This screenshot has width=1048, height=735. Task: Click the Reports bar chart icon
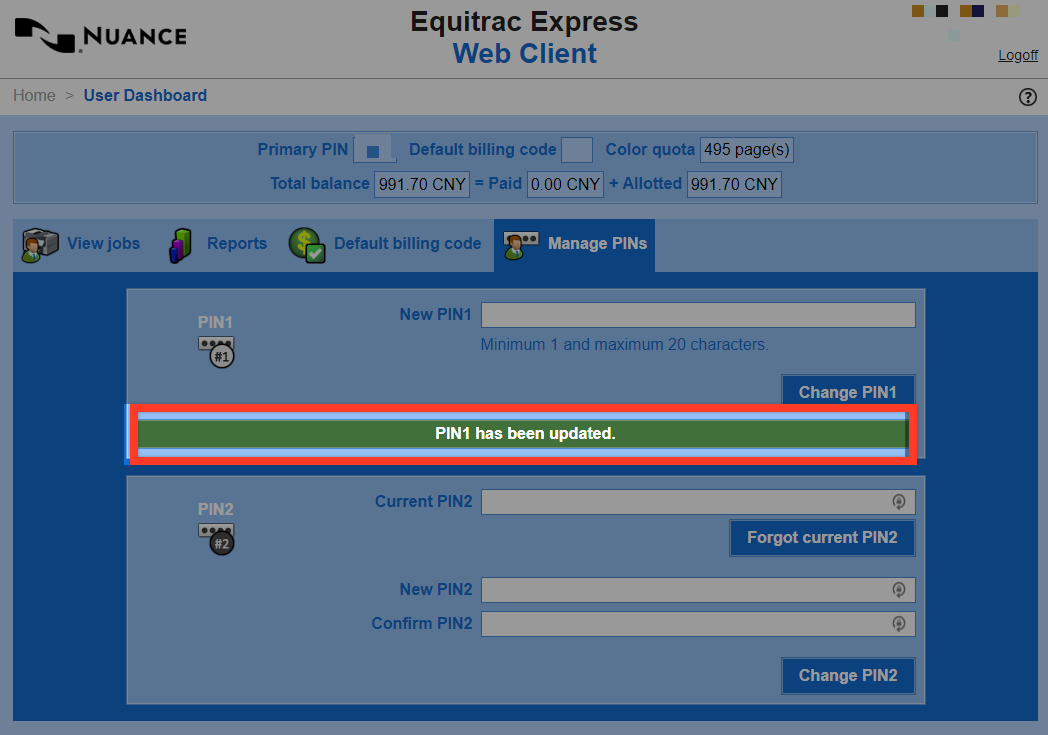[x=180, y=245]
